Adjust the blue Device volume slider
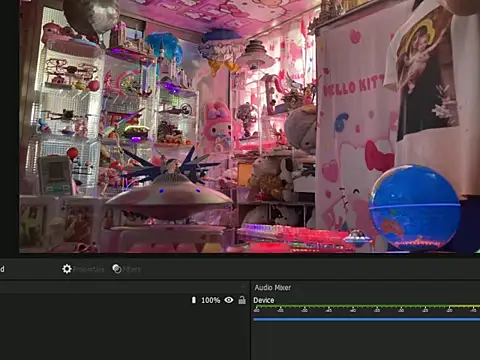 click(x=367, y=319)
